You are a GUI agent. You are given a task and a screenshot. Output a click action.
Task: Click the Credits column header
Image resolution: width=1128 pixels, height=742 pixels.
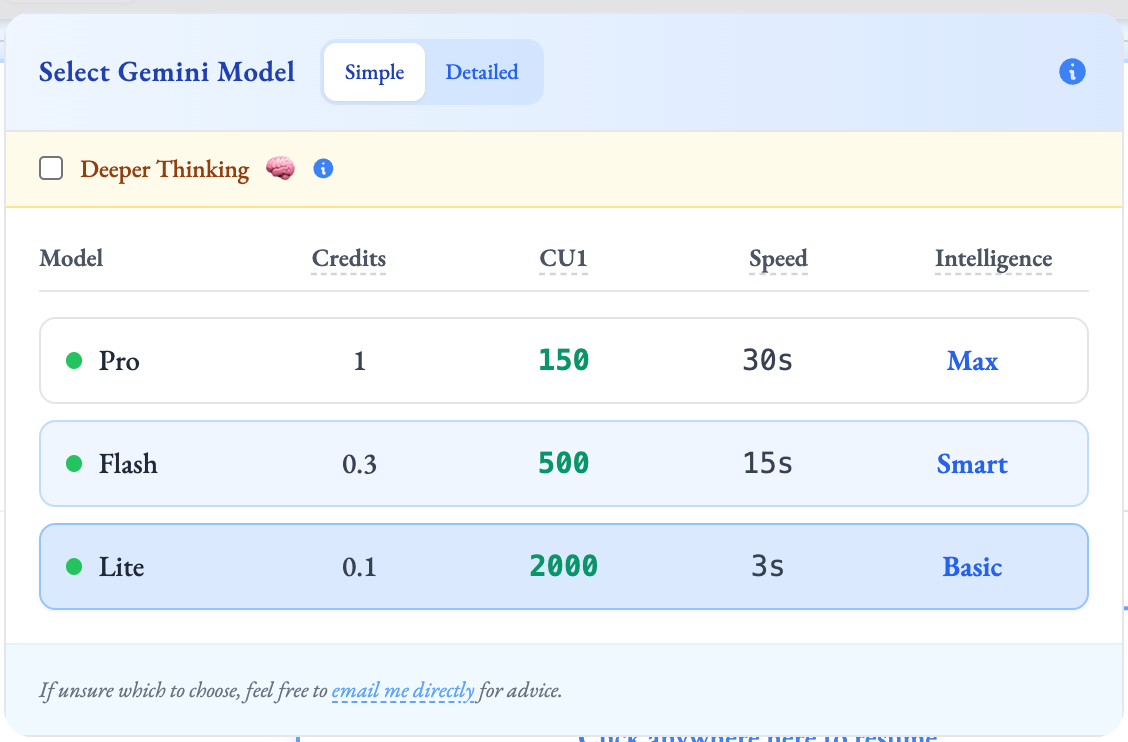point(349,258)
